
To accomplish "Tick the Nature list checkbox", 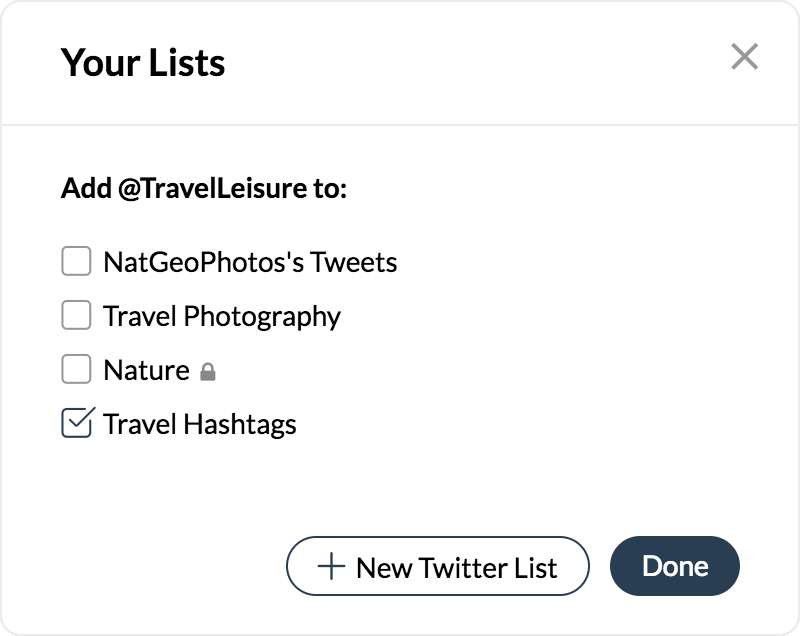I will 77,370.
